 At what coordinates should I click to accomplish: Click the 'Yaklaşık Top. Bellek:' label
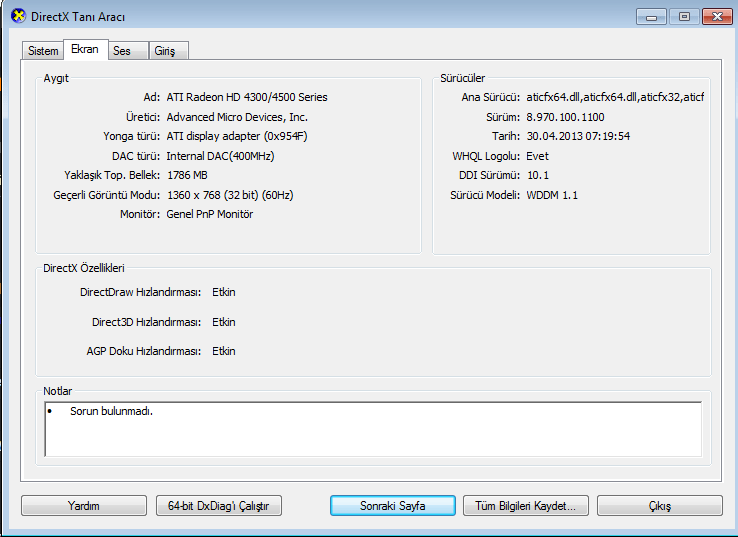(112, 175)
